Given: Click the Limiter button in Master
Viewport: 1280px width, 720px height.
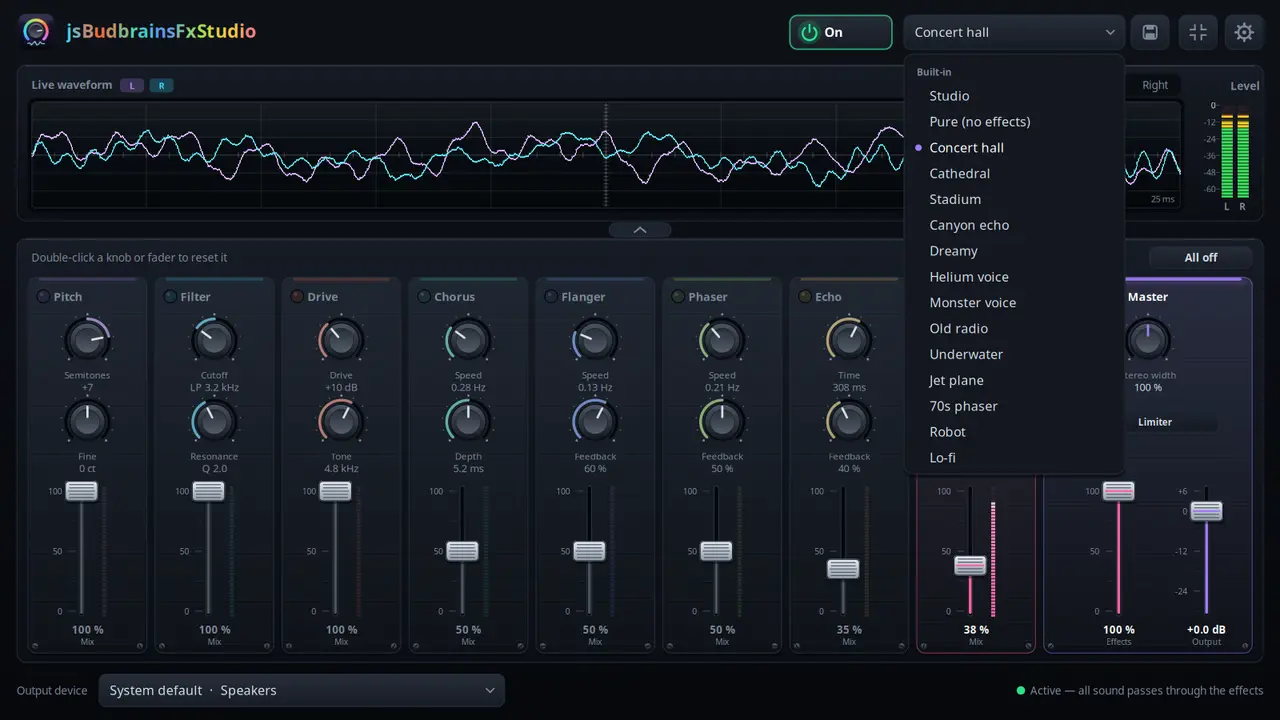Looking at the screenshot, I should click(1155, 422).
